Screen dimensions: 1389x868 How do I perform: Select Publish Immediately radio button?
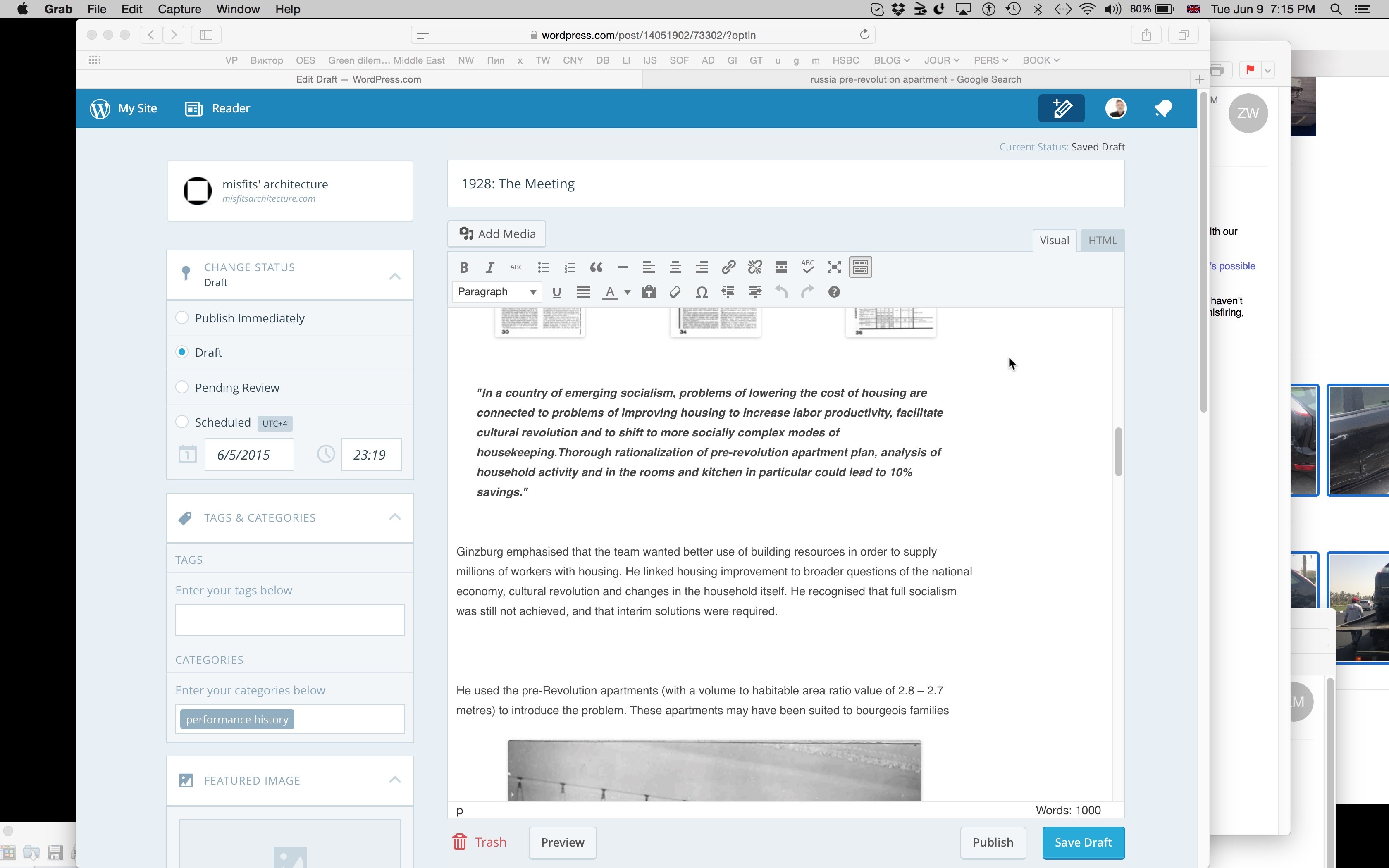pyautogui.click(x=182, y=318)
